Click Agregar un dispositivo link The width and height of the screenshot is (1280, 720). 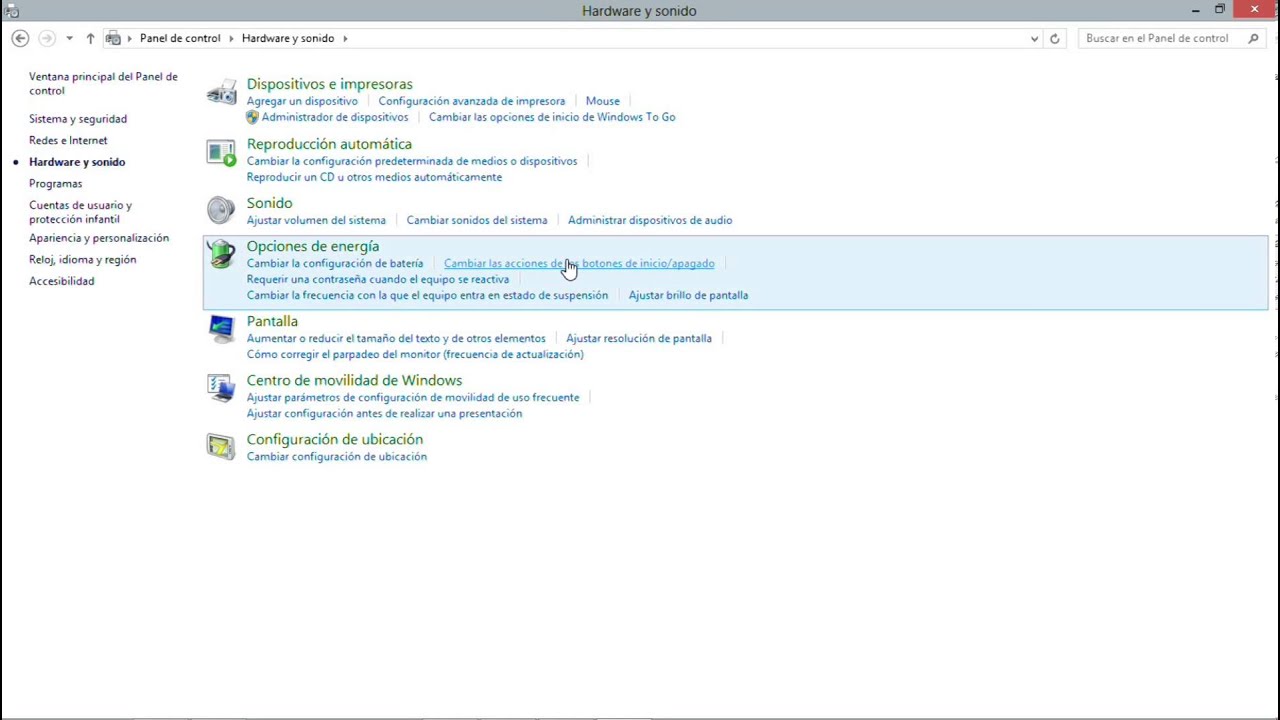[302, 101]
